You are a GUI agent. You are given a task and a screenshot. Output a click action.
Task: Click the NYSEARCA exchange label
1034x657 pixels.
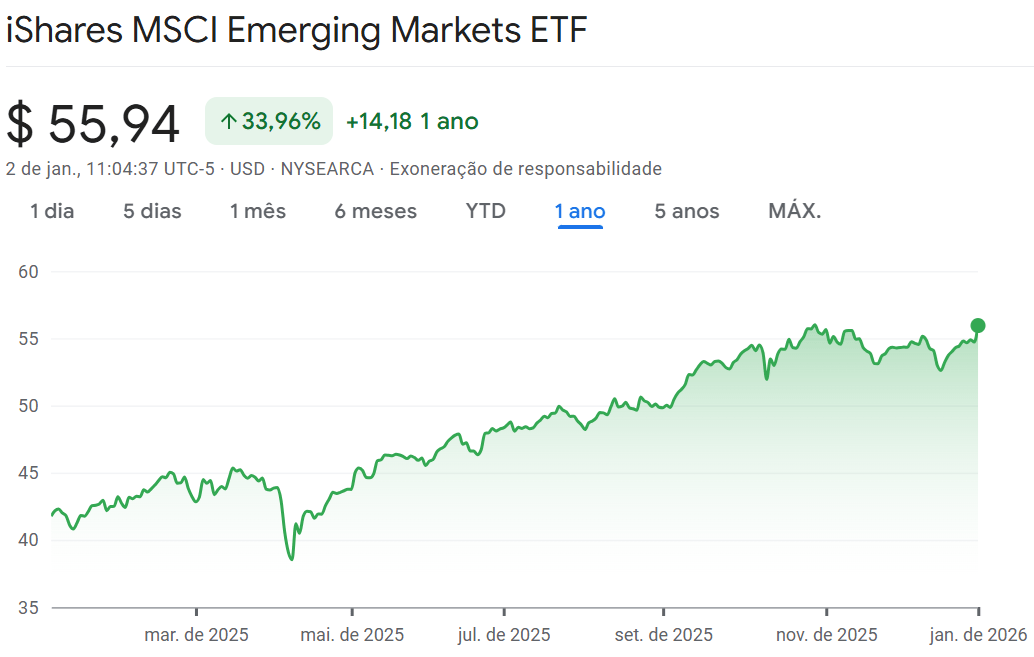[x=327, y=169]
